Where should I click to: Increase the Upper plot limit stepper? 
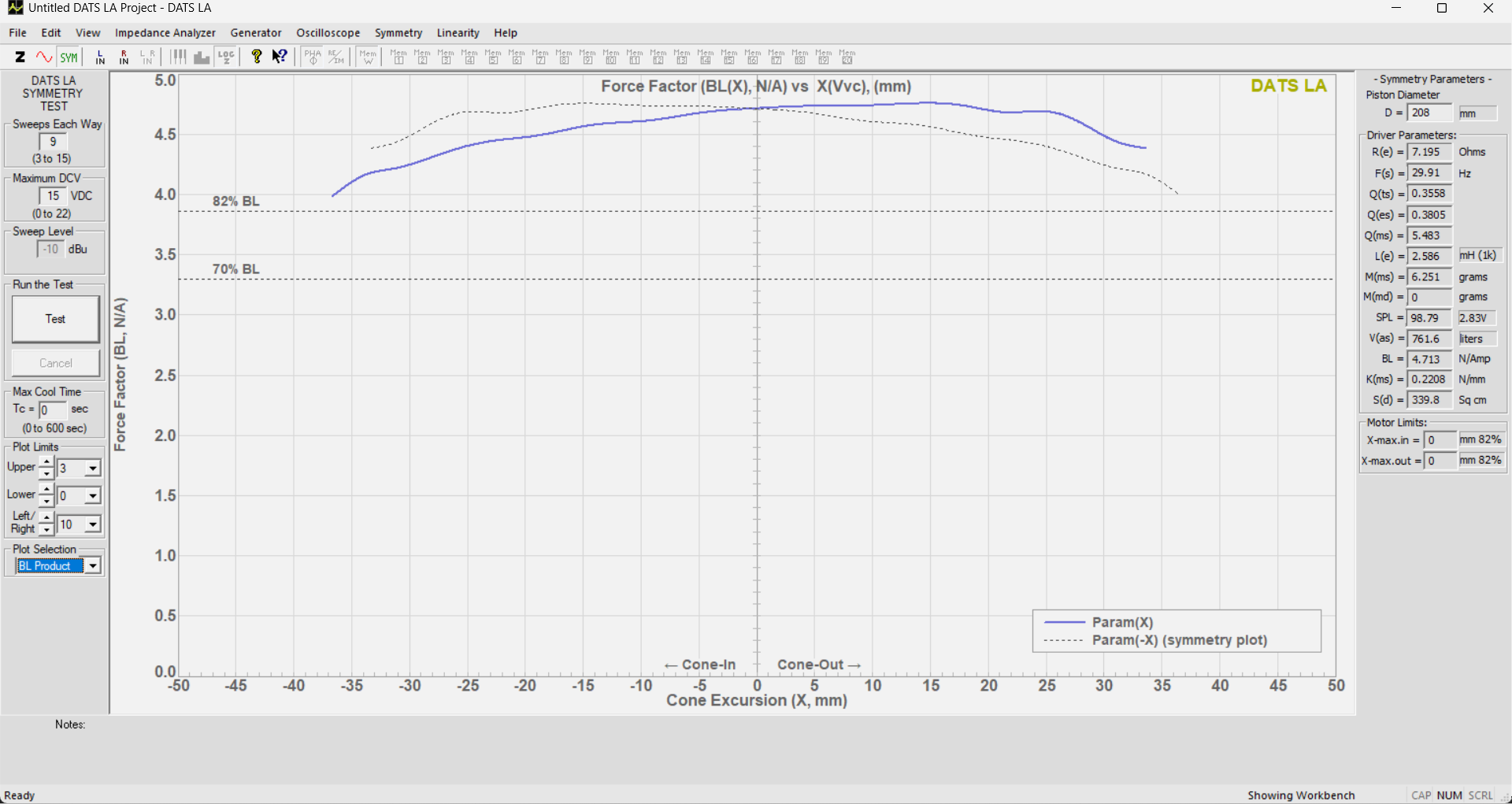[46, 462]
